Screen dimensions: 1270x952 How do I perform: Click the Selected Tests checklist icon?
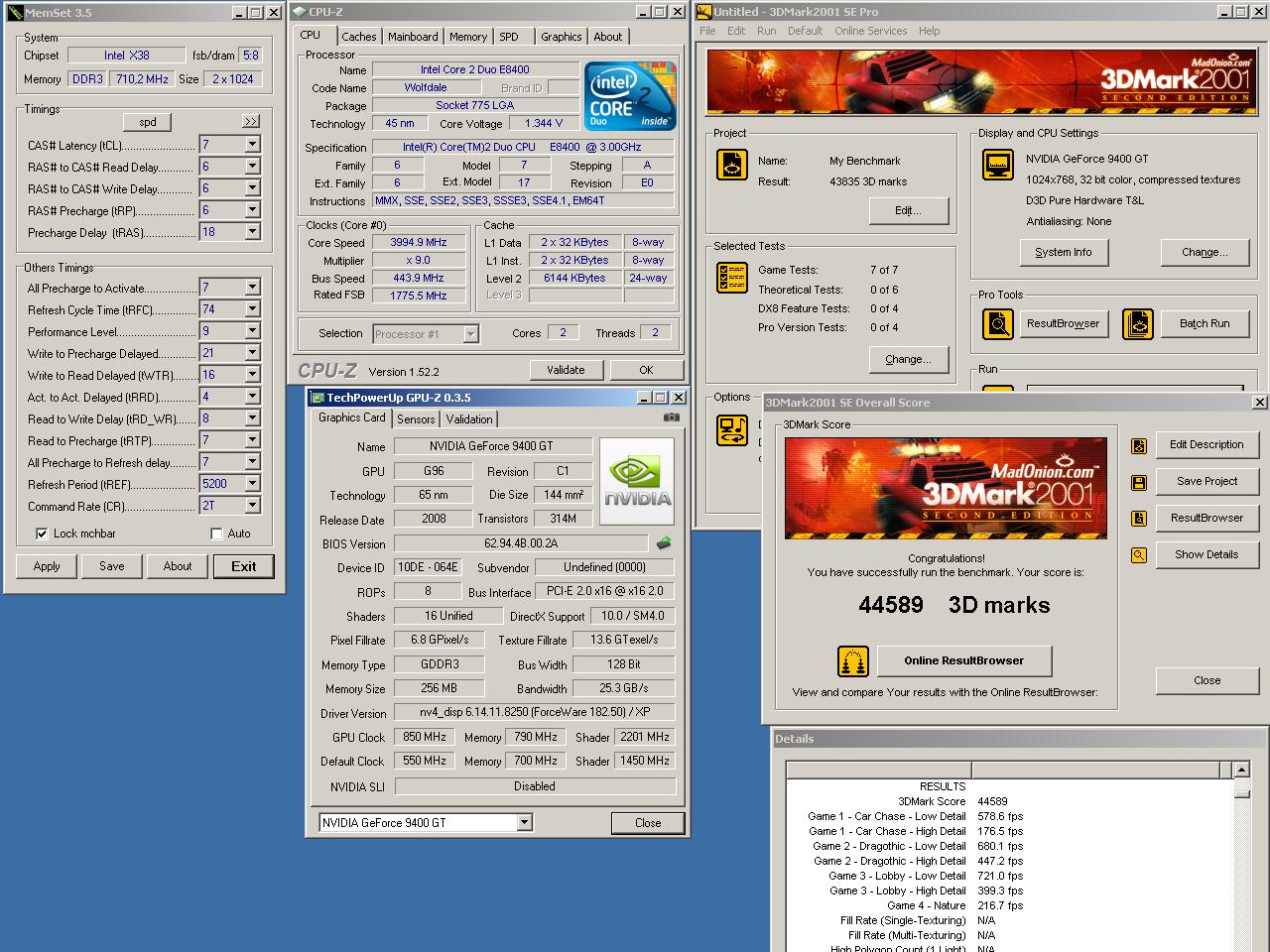pyautogui.click(x=732, y=278)
